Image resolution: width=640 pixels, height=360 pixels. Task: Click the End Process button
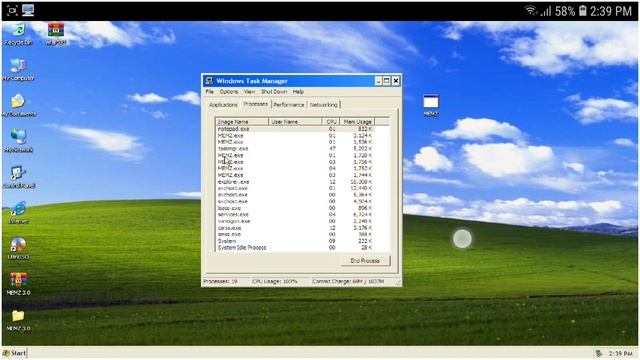coord(365,260)
